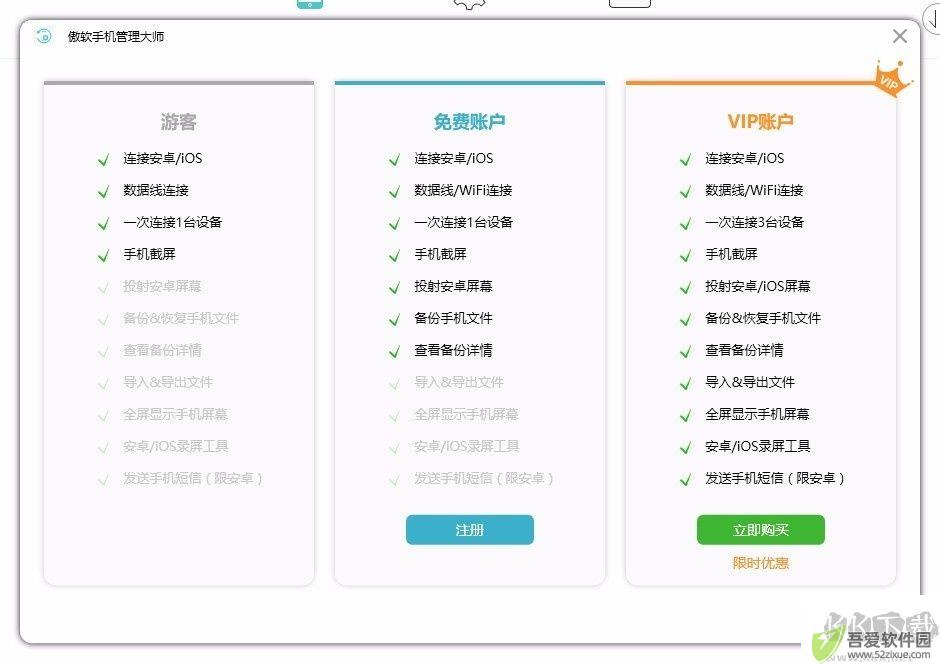The height and width of the screenshot is (664, 940).
Task: Click 投射安卓/iOS屏幕 in the VIP column
Action: pos(758,286)
